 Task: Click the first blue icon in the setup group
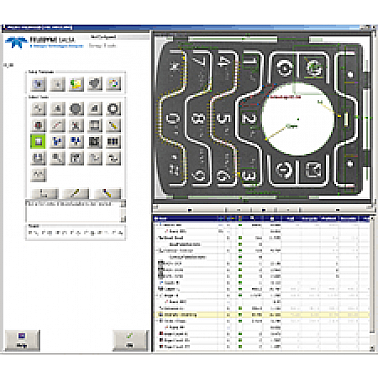(x=39, y=84)
